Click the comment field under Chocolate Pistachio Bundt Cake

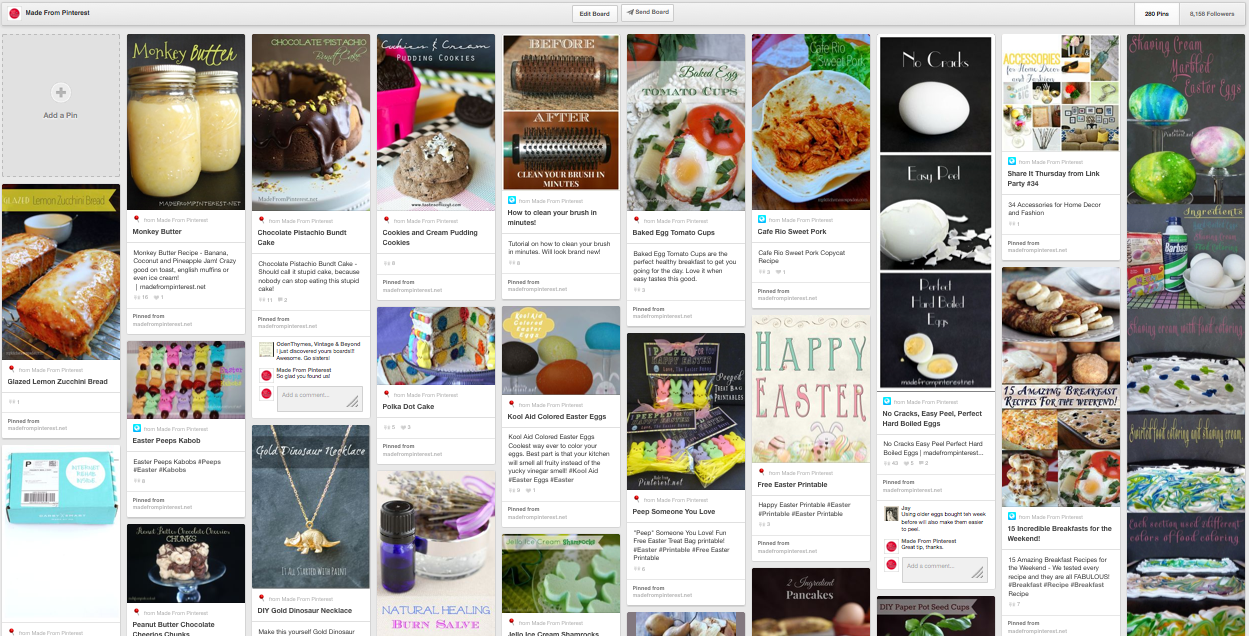[320, 398]
